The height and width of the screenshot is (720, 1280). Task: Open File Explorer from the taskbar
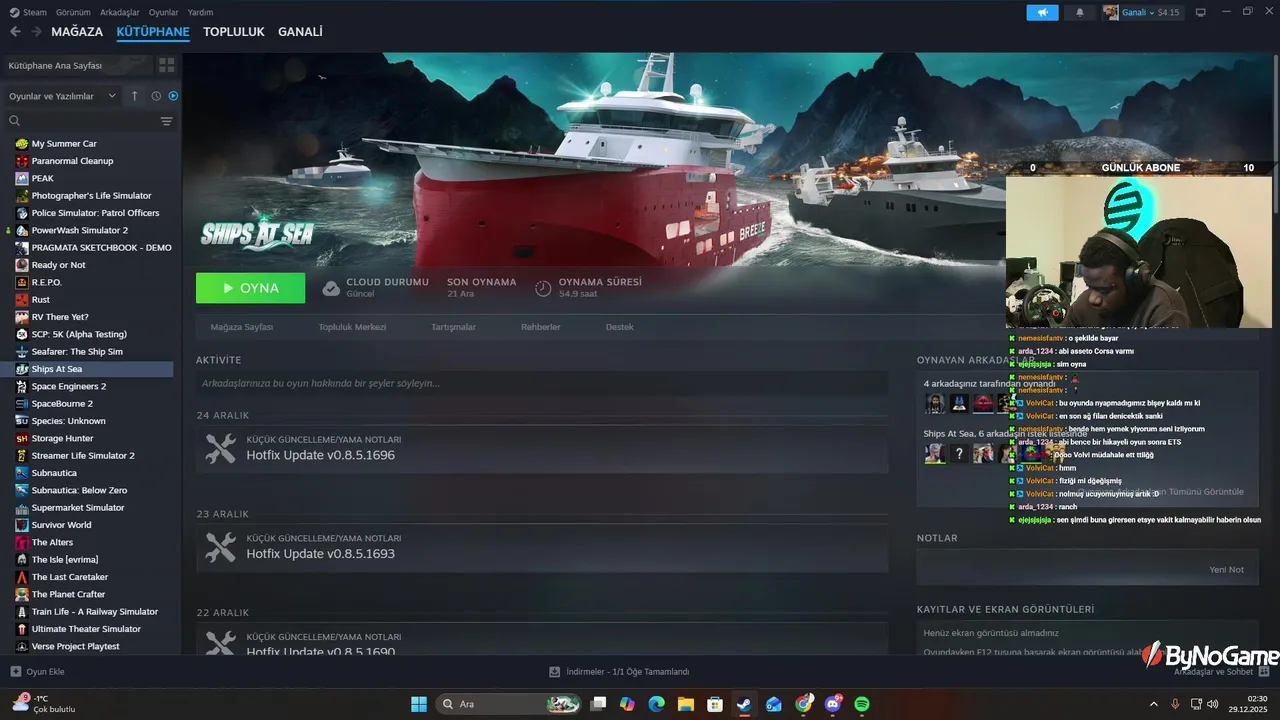click(x=685, y=704)
